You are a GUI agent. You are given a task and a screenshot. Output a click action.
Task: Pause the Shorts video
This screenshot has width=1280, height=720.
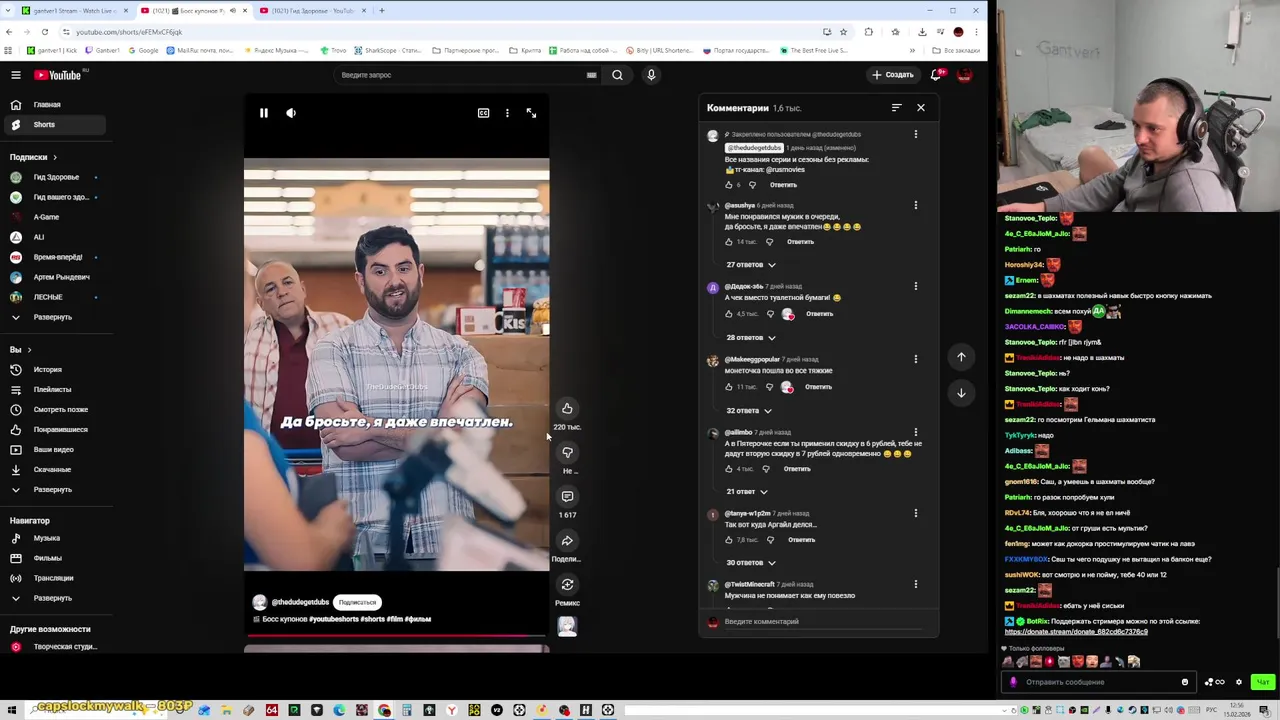(x=264, y=113)
